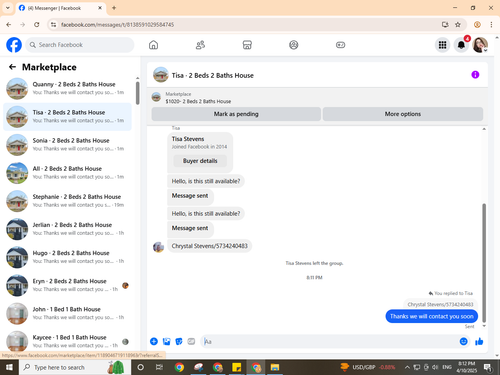Go to the Home feed icon
This screenshot has height=375, width=500.
click(x=153, y=45)
